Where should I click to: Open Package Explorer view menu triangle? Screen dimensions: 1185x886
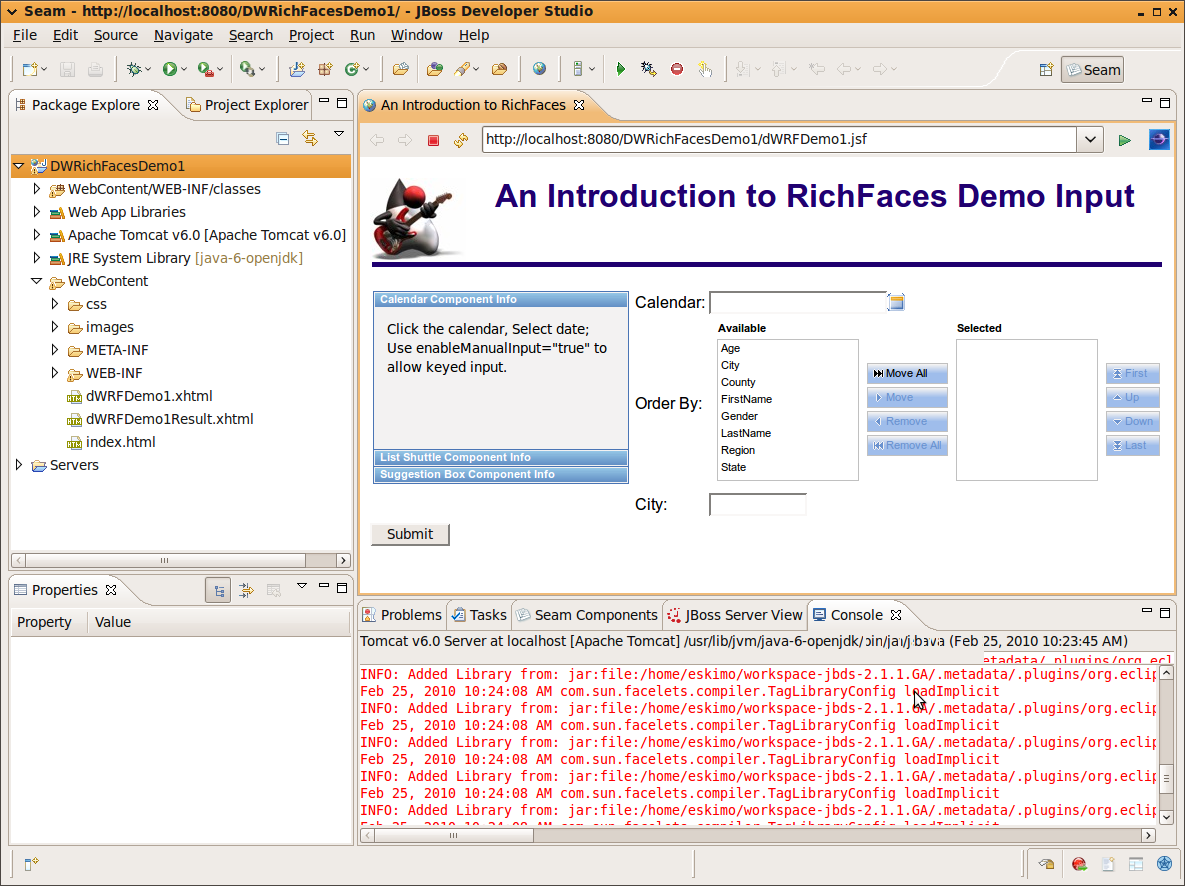click(339, 134)
